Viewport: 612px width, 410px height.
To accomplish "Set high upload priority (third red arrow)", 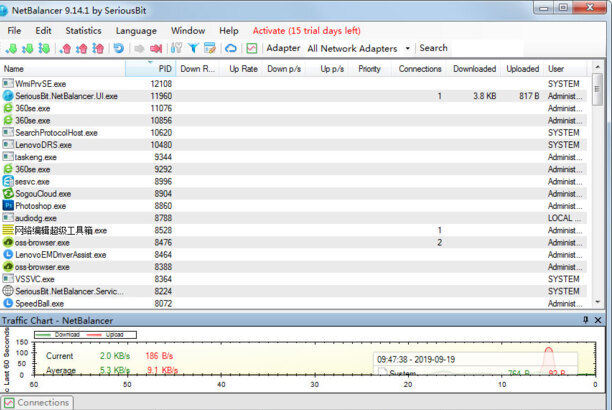I will pos(98,48).
